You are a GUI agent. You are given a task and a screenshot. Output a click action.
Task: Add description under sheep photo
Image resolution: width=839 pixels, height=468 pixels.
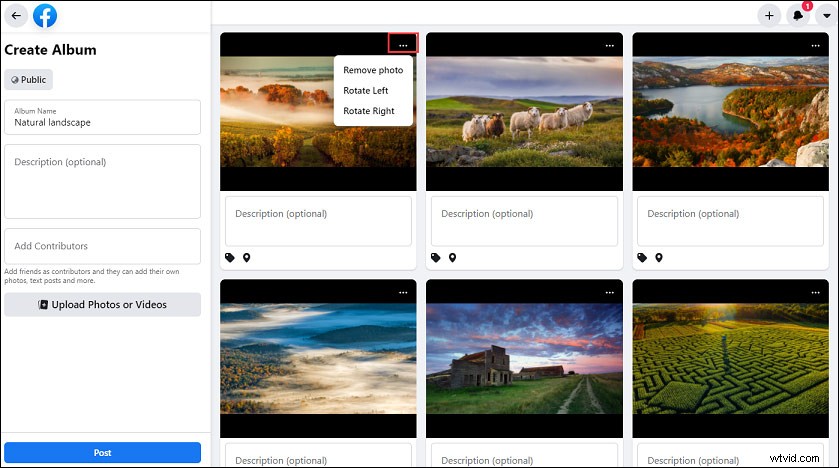[x=524, y=221]
